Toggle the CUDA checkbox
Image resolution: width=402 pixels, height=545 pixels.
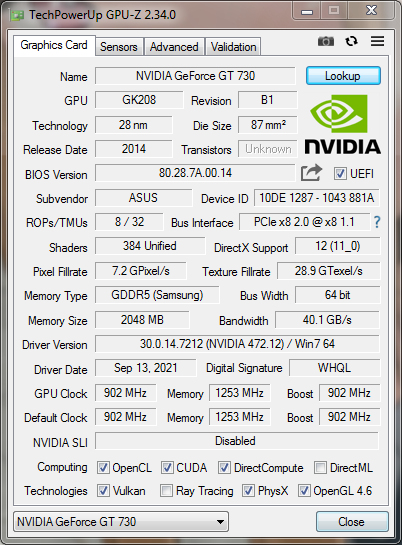[167, 467]
